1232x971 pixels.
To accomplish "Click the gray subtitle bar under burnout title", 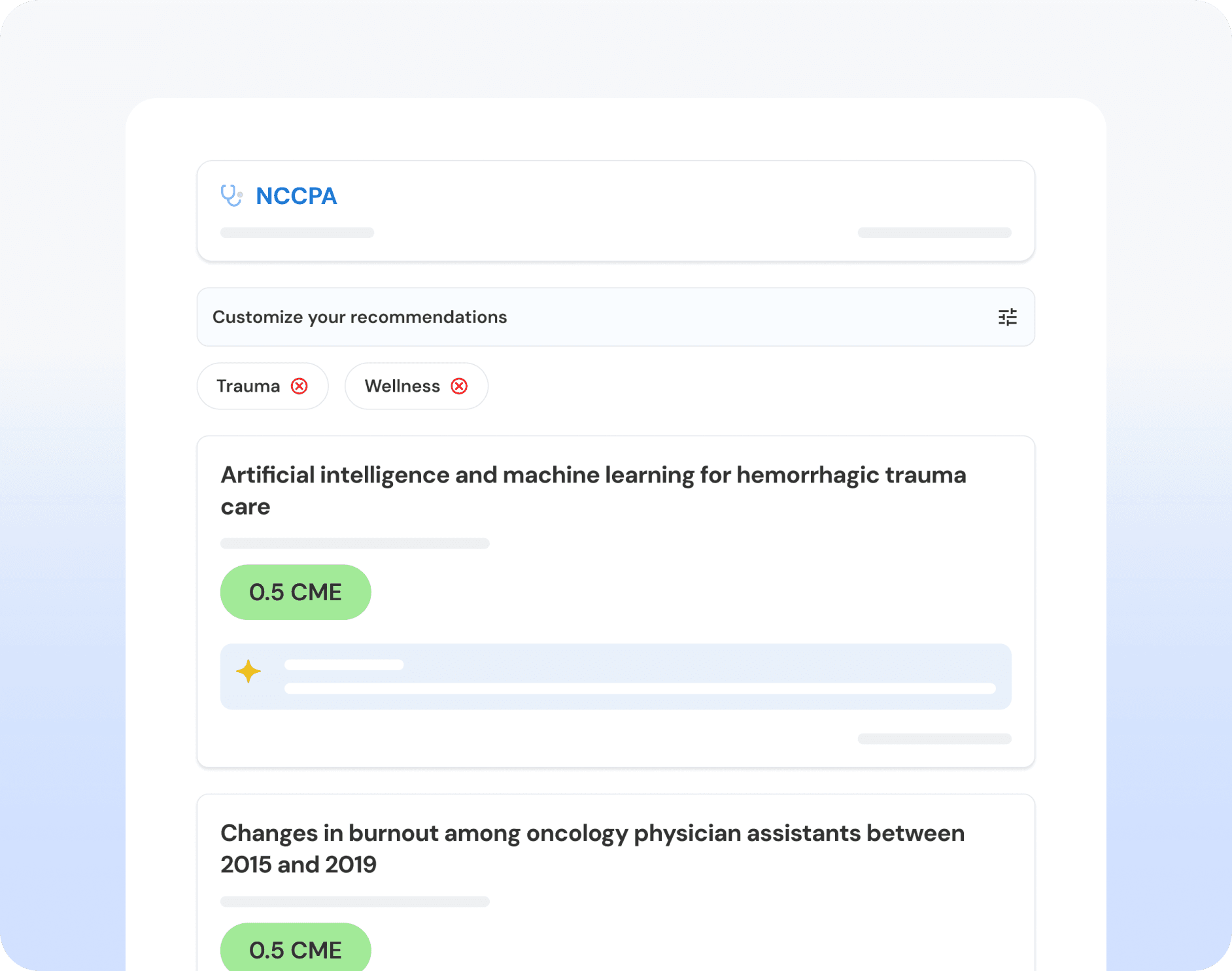I will click(354, 902).
